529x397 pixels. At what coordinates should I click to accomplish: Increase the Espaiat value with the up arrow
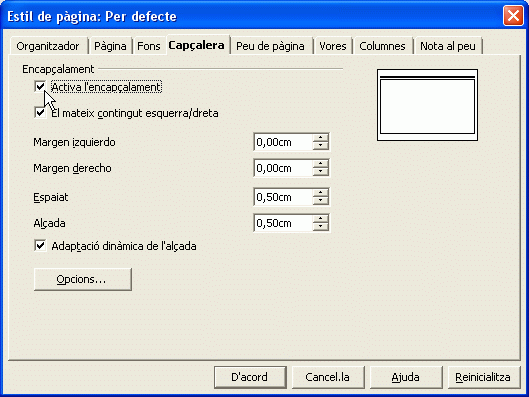[320, 193]
